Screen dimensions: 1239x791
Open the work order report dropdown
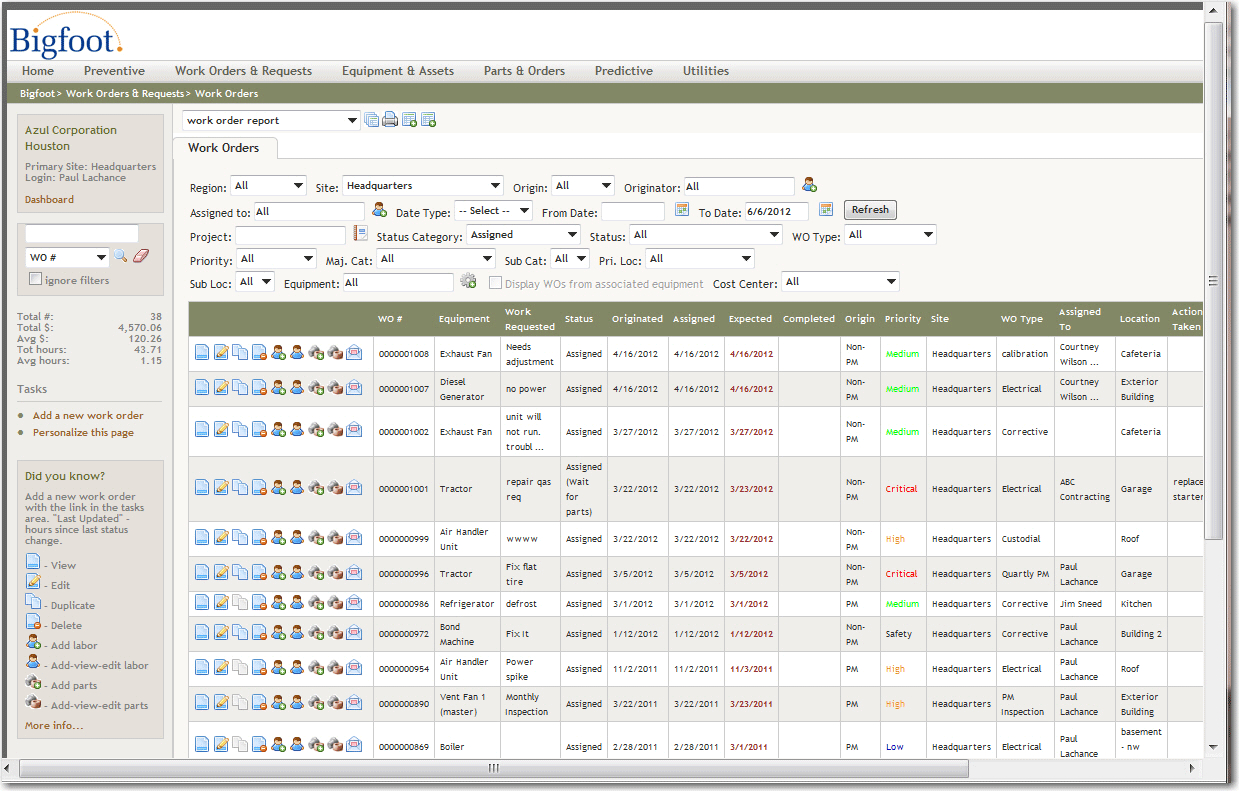click(271, 121)
